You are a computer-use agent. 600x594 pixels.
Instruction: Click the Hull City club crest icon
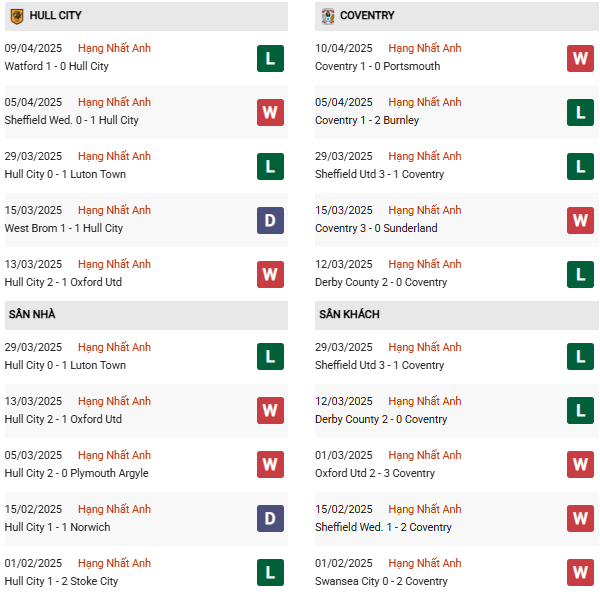coord(17,16)
